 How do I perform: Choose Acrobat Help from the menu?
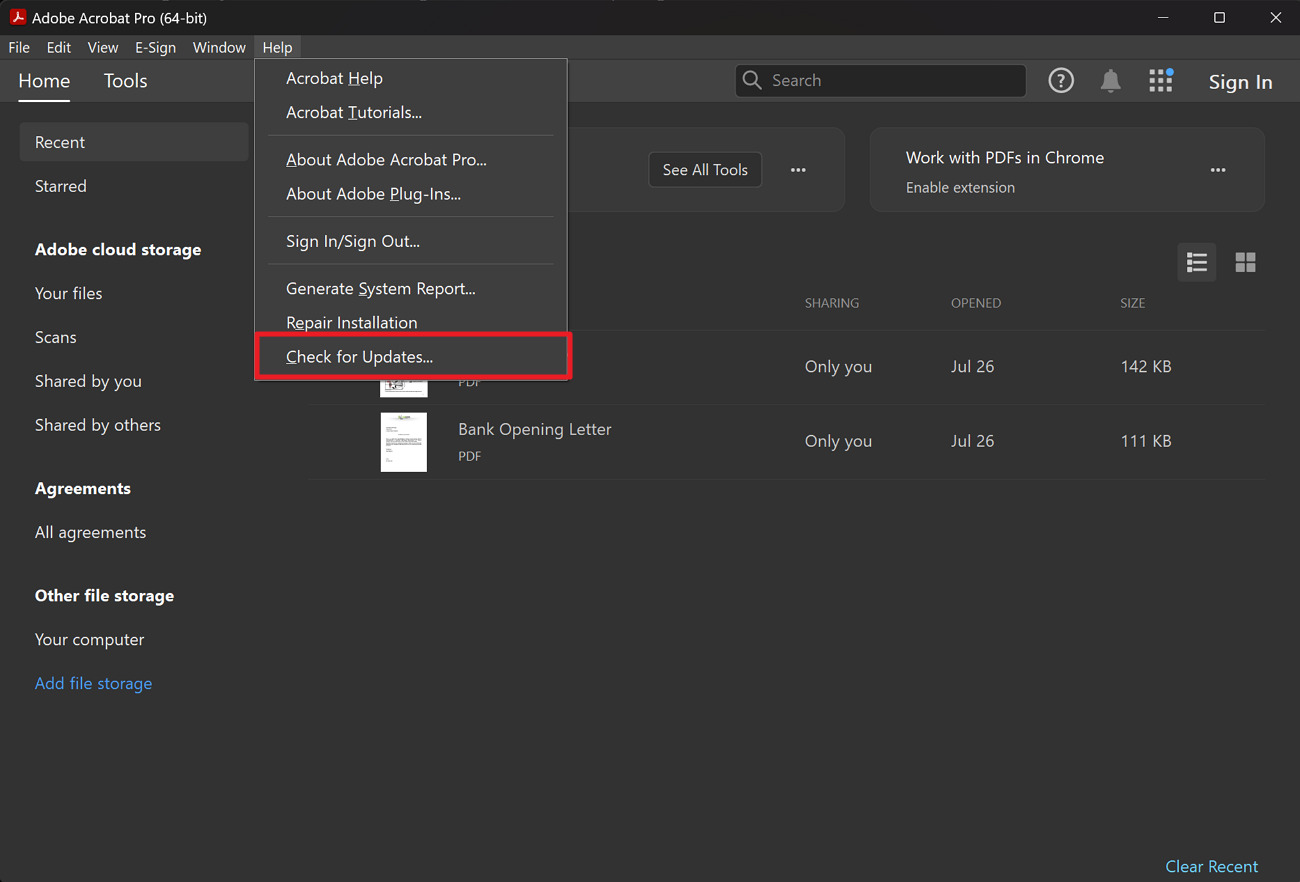[411, 78]
